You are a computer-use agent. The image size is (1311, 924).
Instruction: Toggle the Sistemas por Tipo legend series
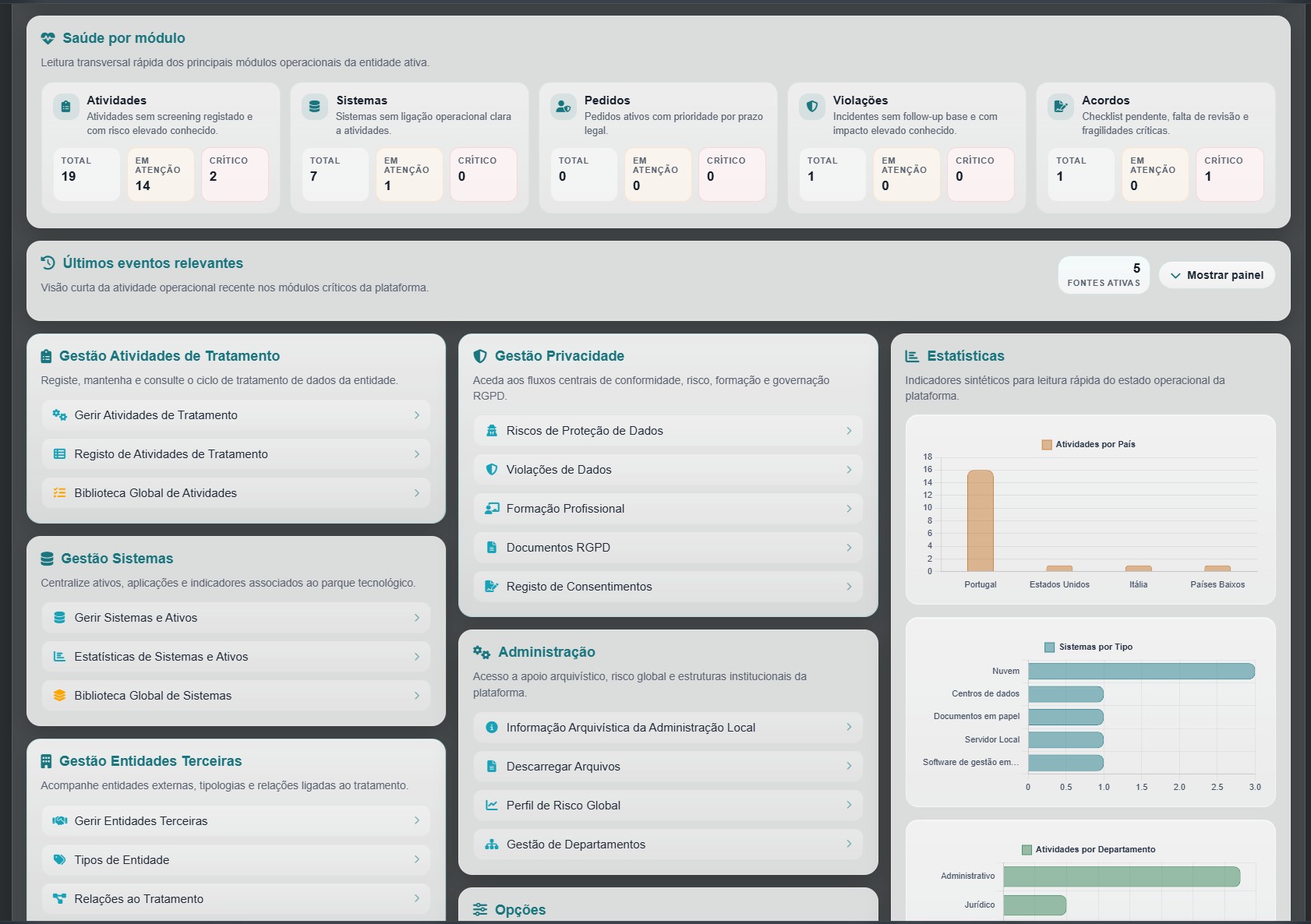coord(1049,647)
